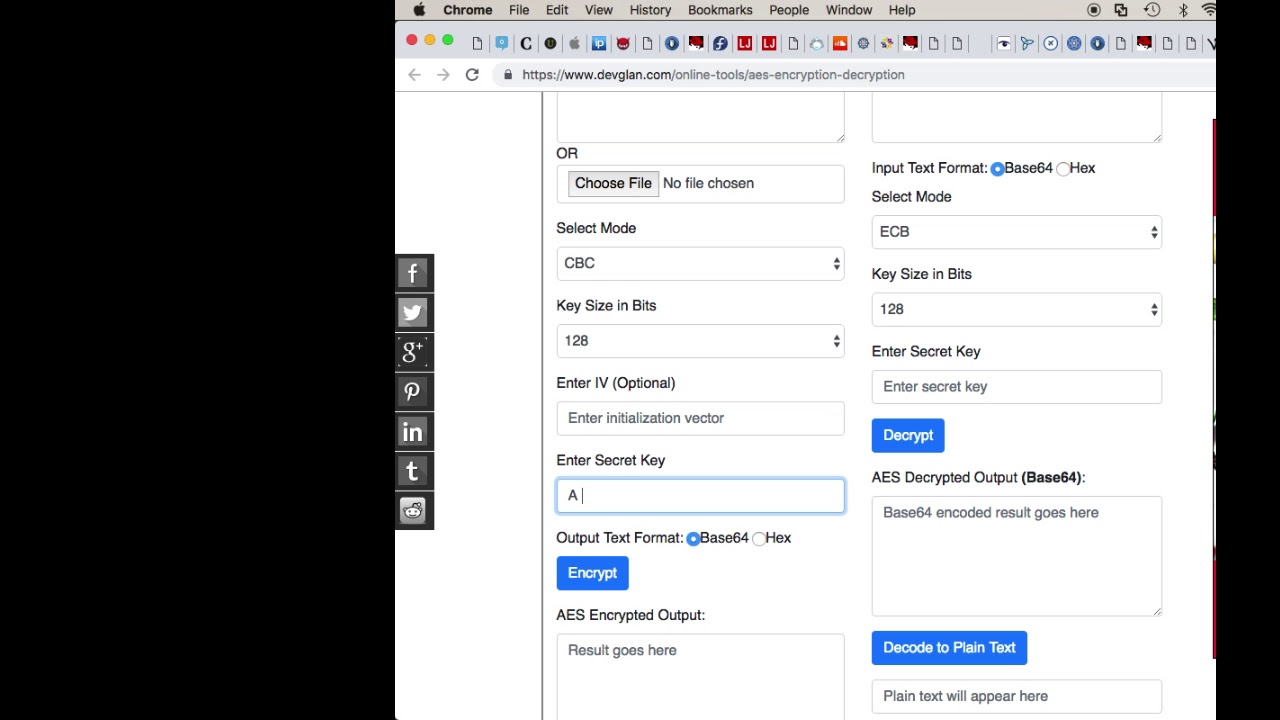Choose Hex input text format
1280x720 pixels.
(1063, 168)
